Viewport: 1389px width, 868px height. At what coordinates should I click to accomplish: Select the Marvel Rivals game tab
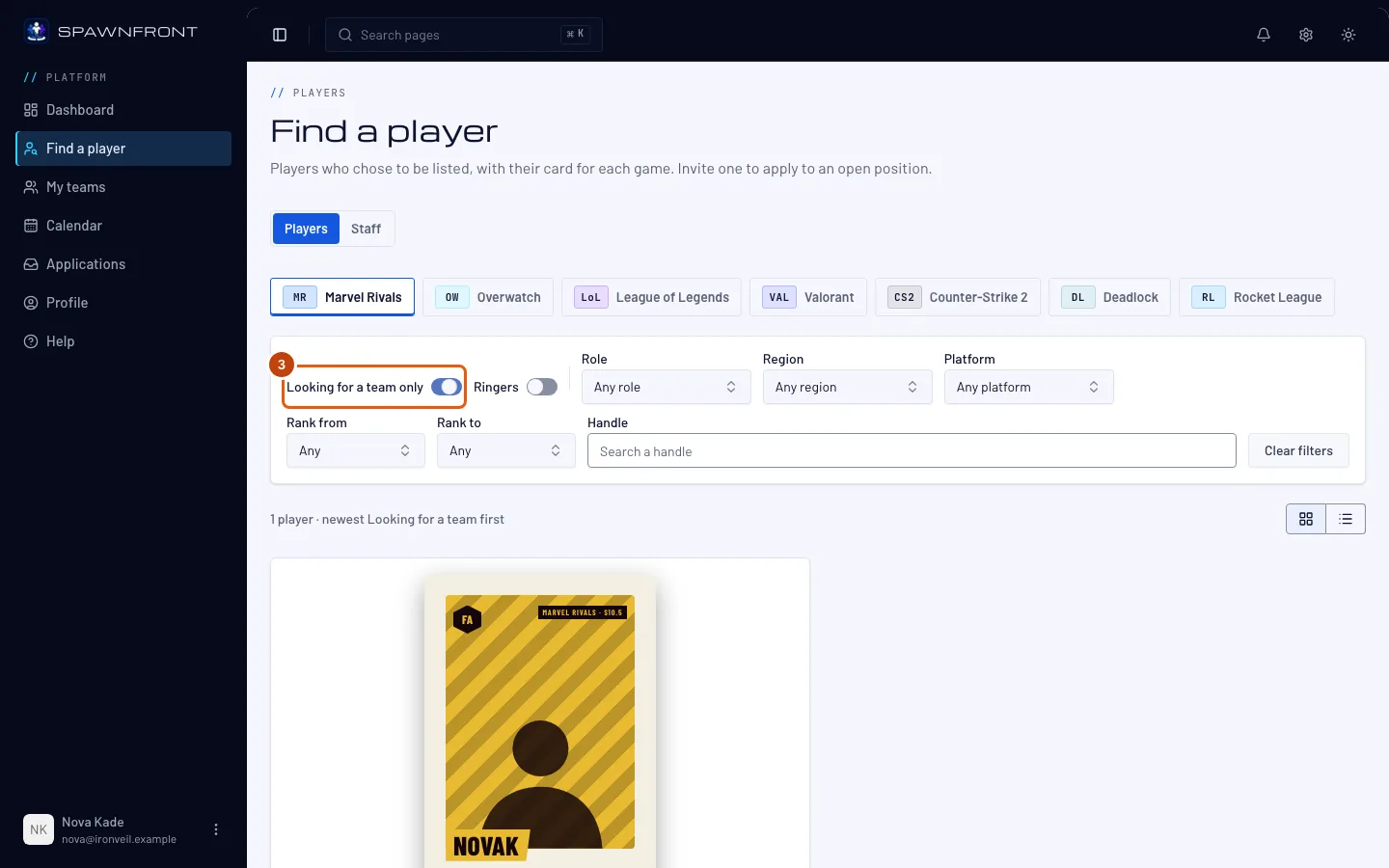pyautogui.click(x=342, y=297)
